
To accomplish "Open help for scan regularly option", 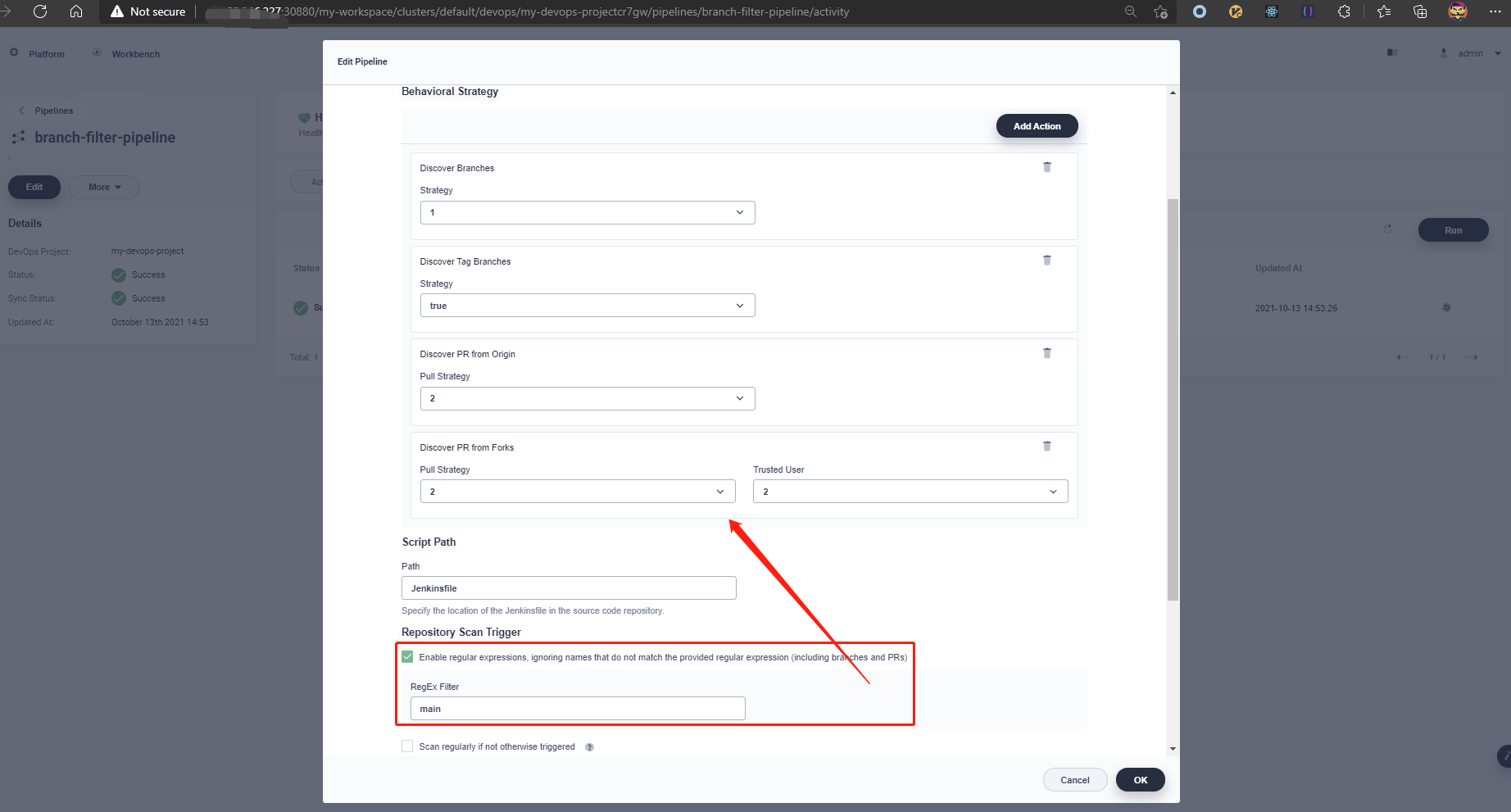I will click(589, 746).
